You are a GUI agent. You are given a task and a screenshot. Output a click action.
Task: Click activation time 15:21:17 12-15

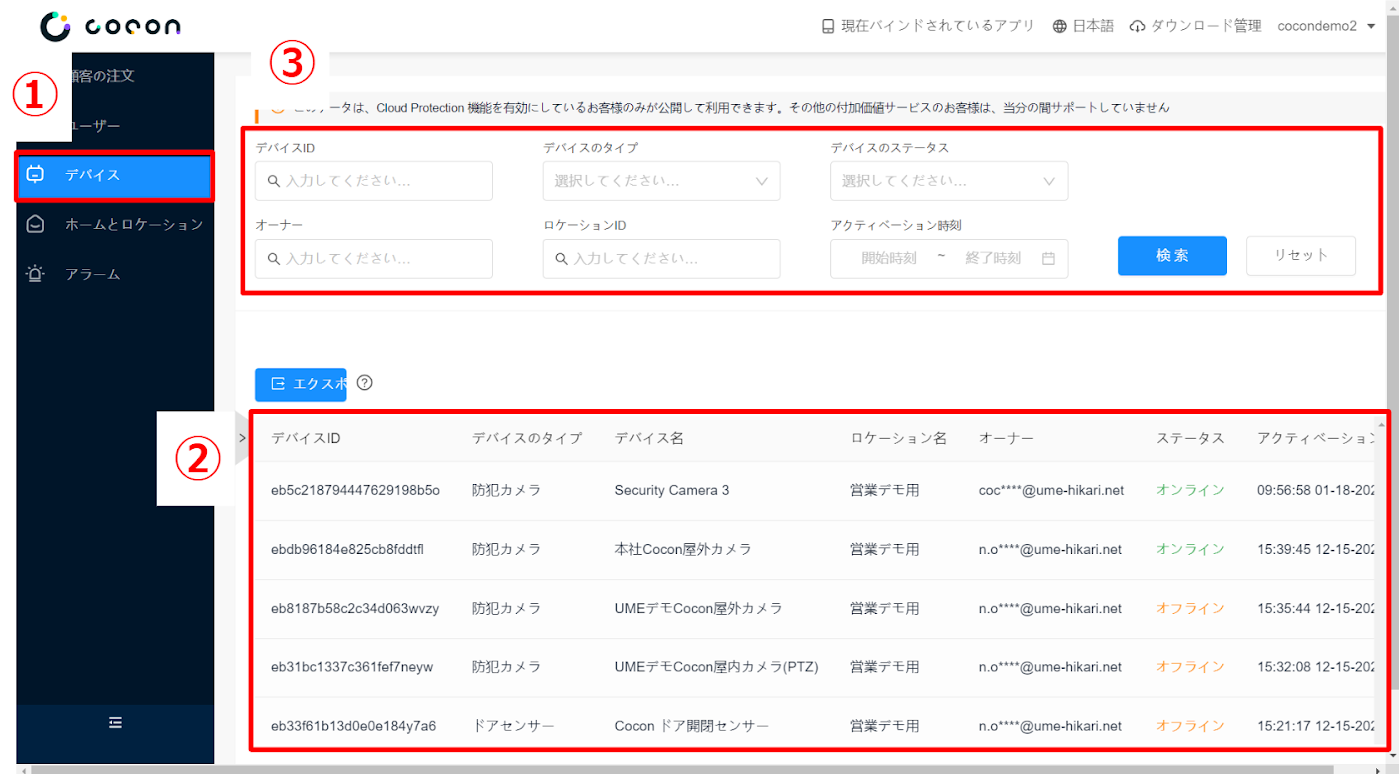1318,726
